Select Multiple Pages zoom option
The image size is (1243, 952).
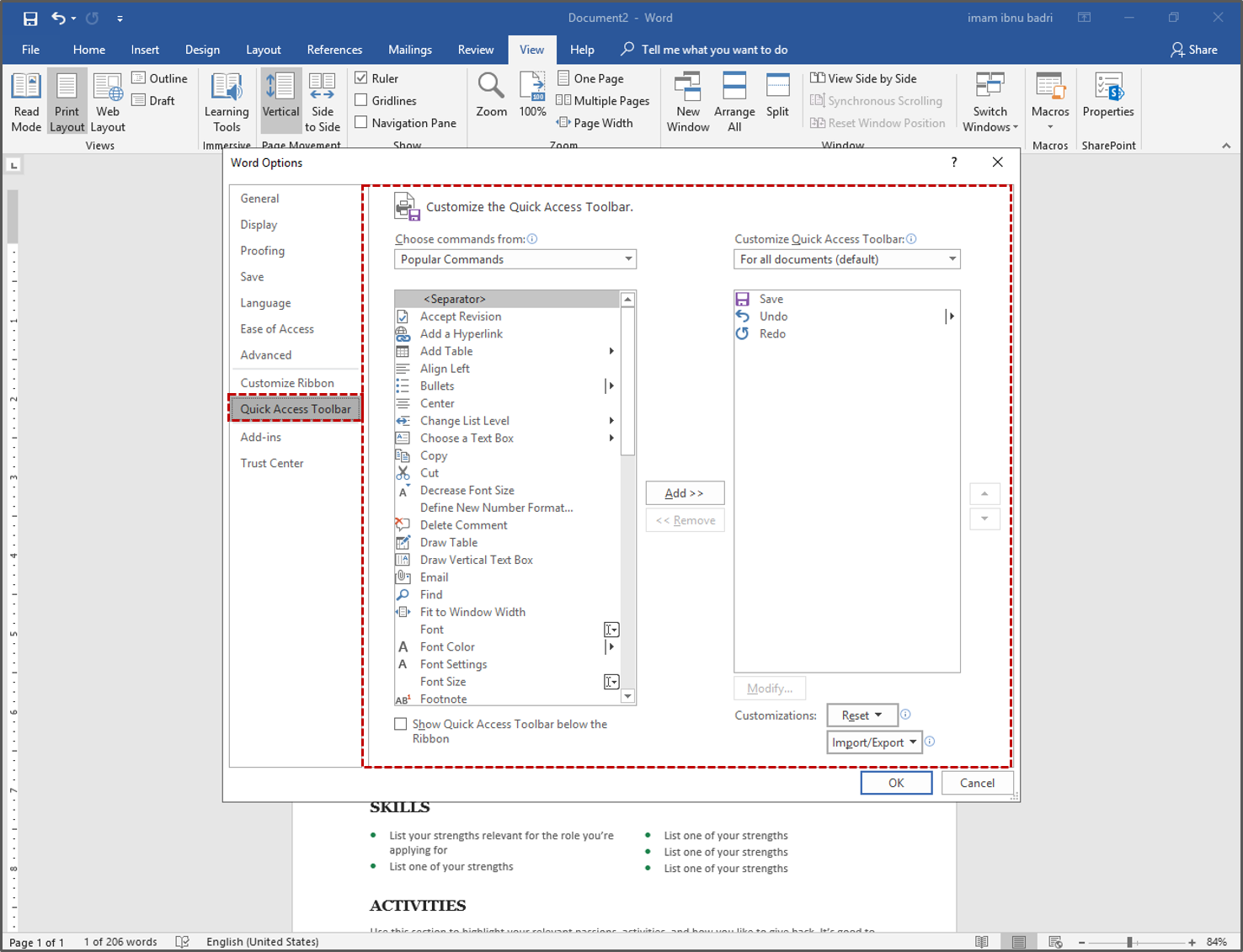603,100
